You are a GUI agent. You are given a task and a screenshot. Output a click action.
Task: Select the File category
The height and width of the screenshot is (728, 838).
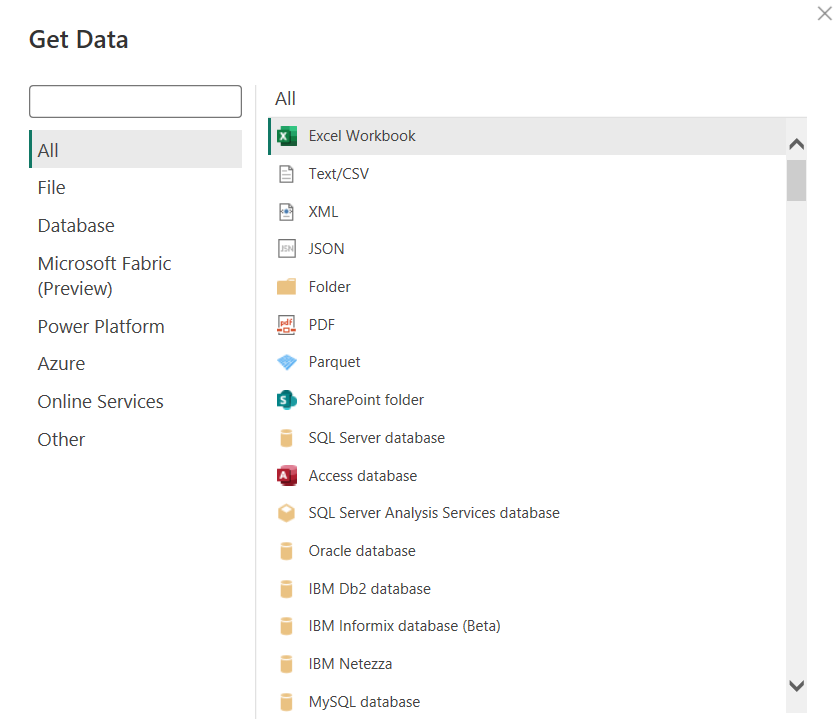tap(52, 188)
